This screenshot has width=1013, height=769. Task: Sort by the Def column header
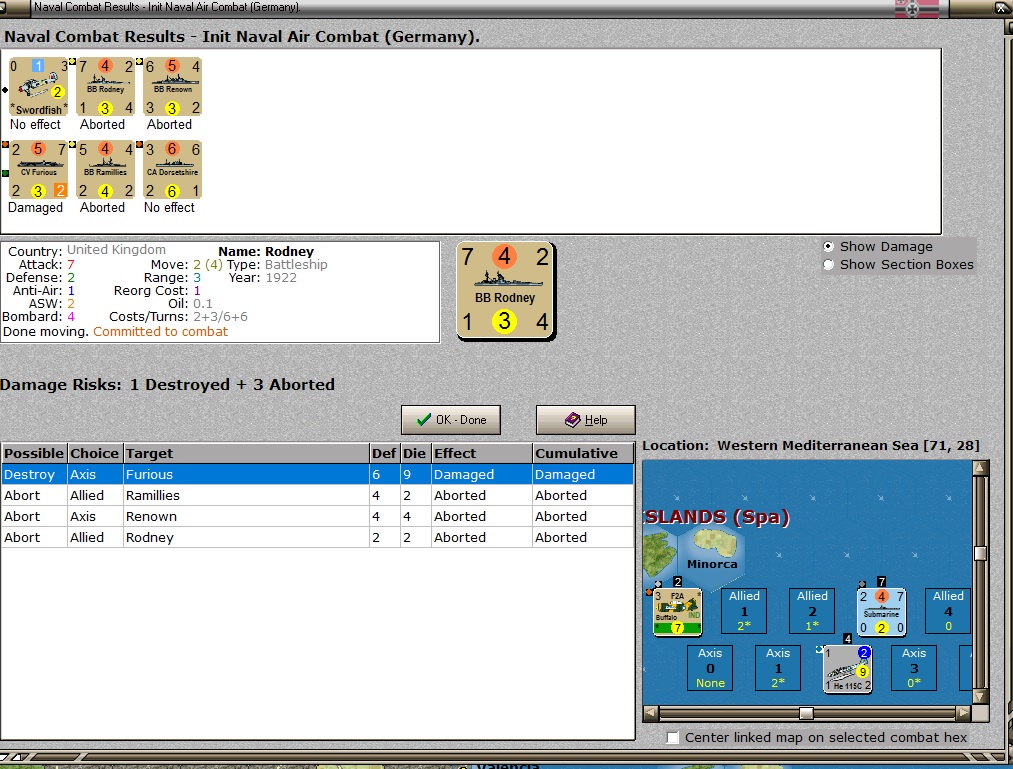[384, 453]
